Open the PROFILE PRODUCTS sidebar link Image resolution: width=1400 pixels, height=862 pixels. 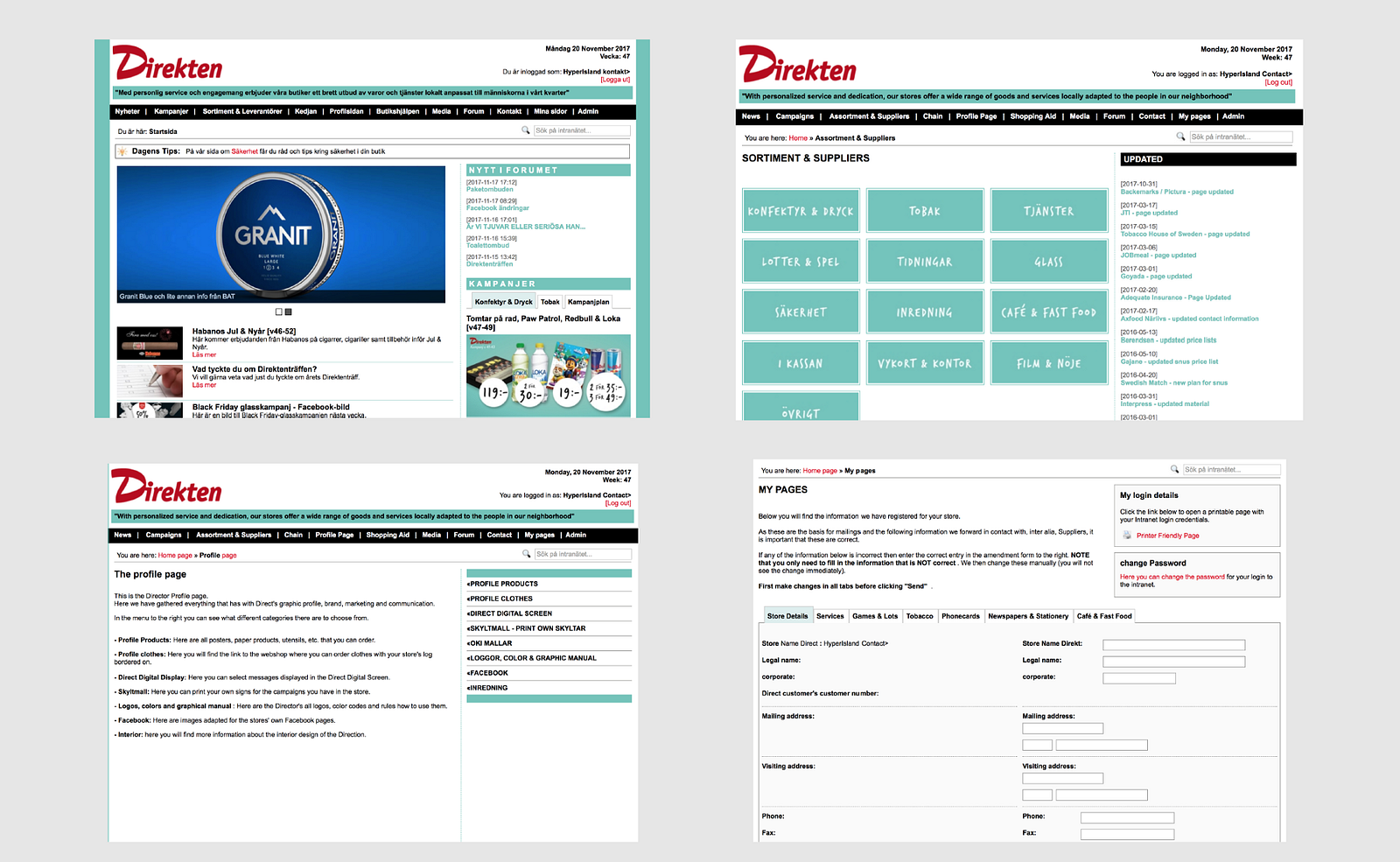click(x=503, y=584)
